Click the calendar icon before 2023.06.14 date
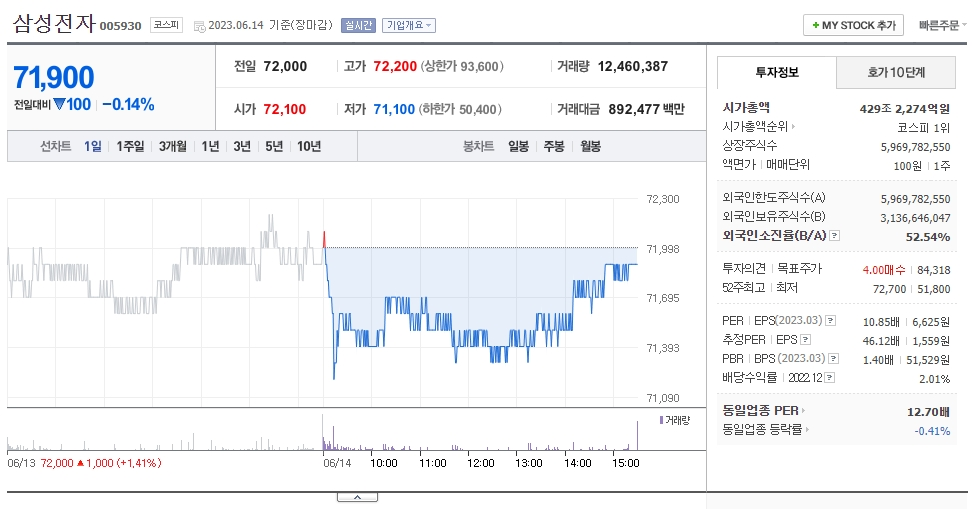 pos(200,26)
